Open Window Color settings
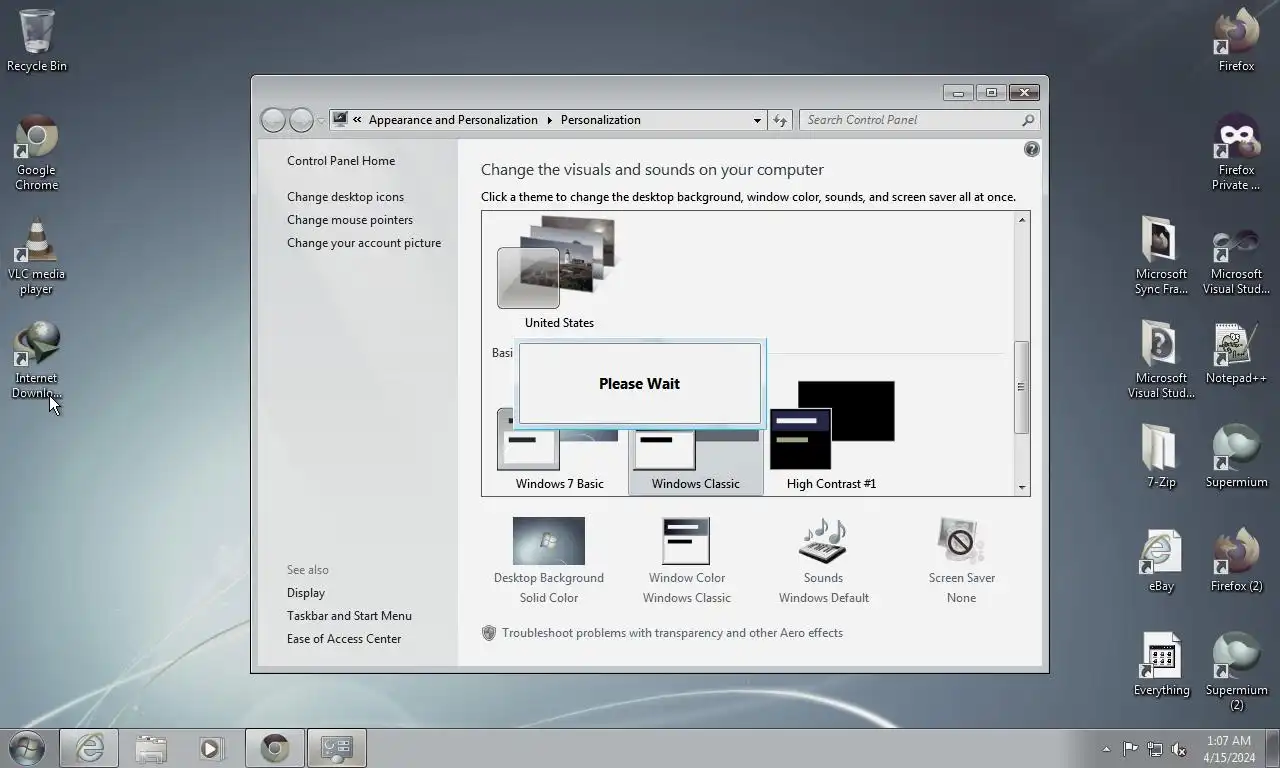 (686, 561)
